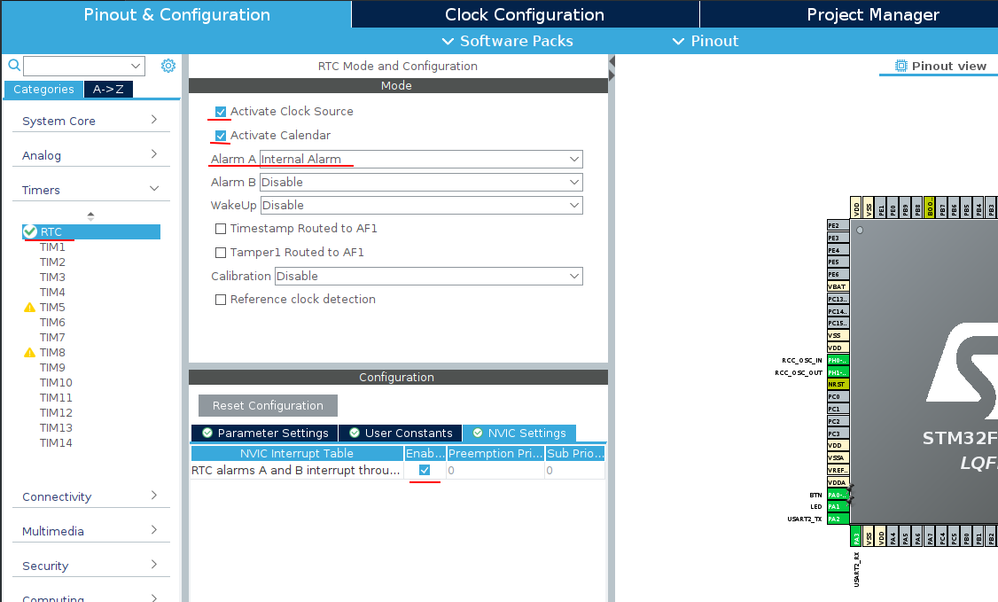
Task: Open the gear settings icon
Action: click(x=168, y=66)
